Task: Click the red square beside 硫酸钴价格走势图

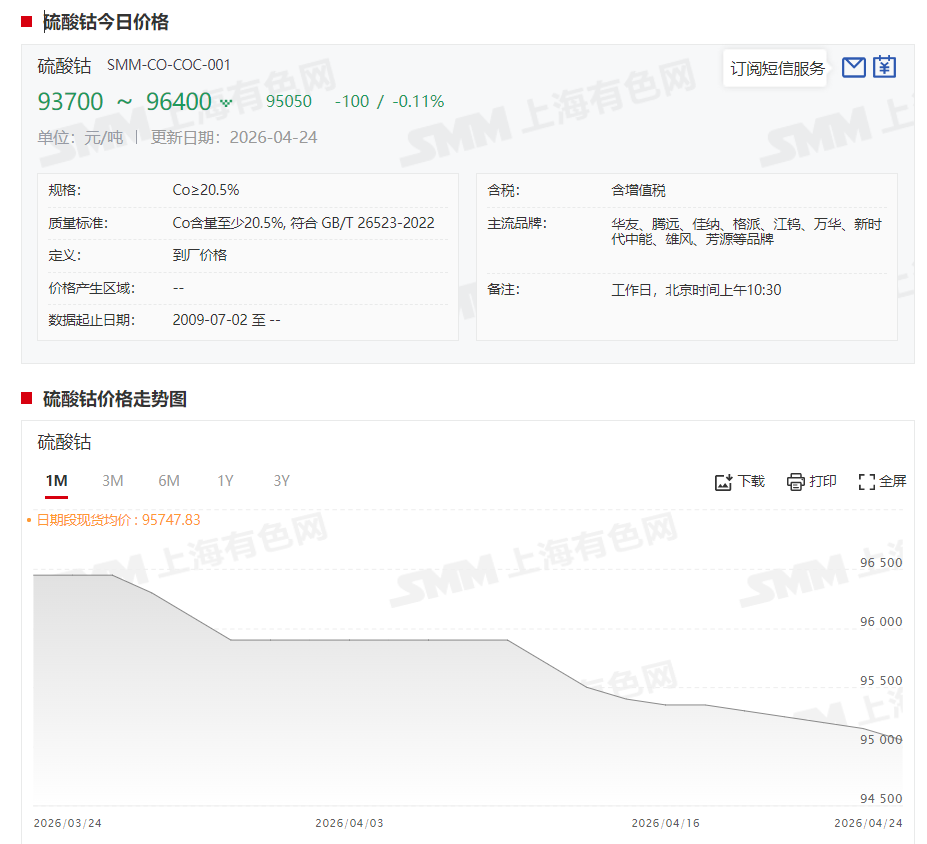Action: (27, 399)
